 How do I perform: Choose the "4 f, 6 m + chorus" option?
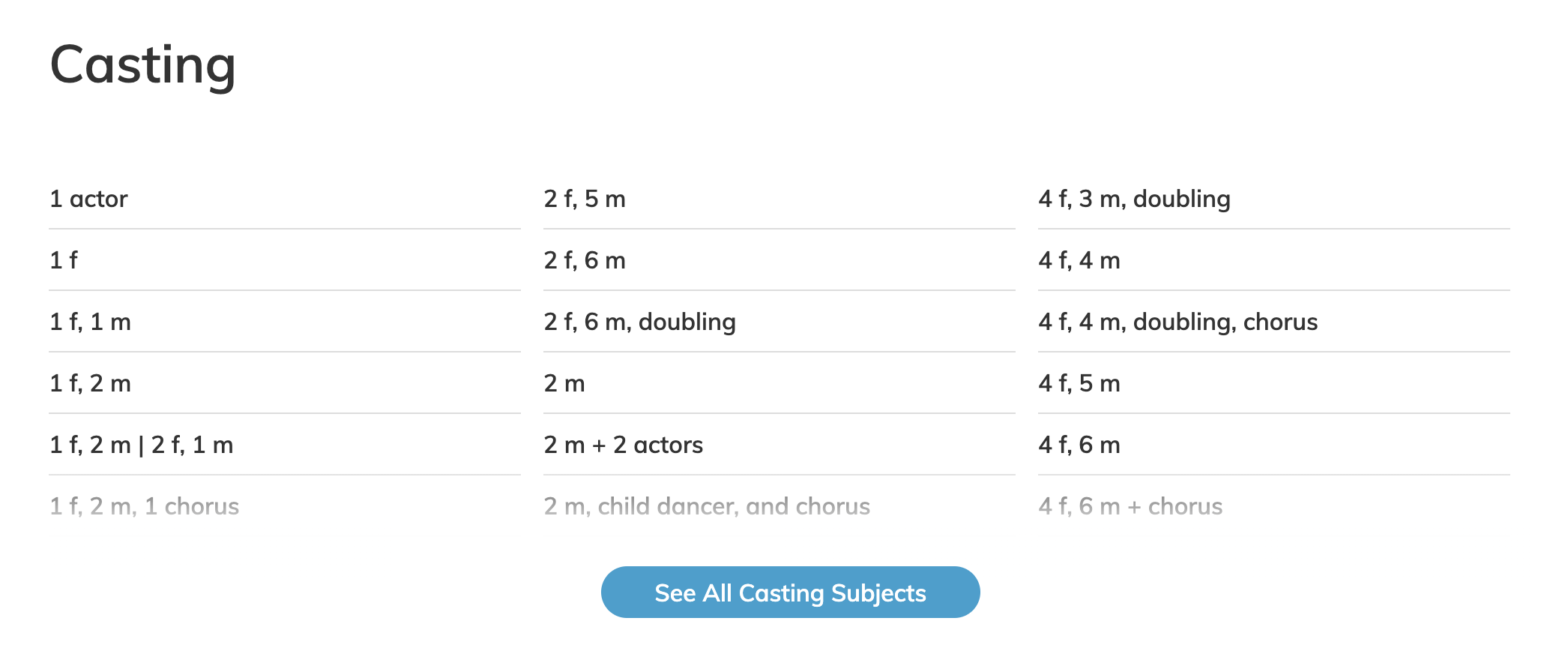pos(1130,506)
